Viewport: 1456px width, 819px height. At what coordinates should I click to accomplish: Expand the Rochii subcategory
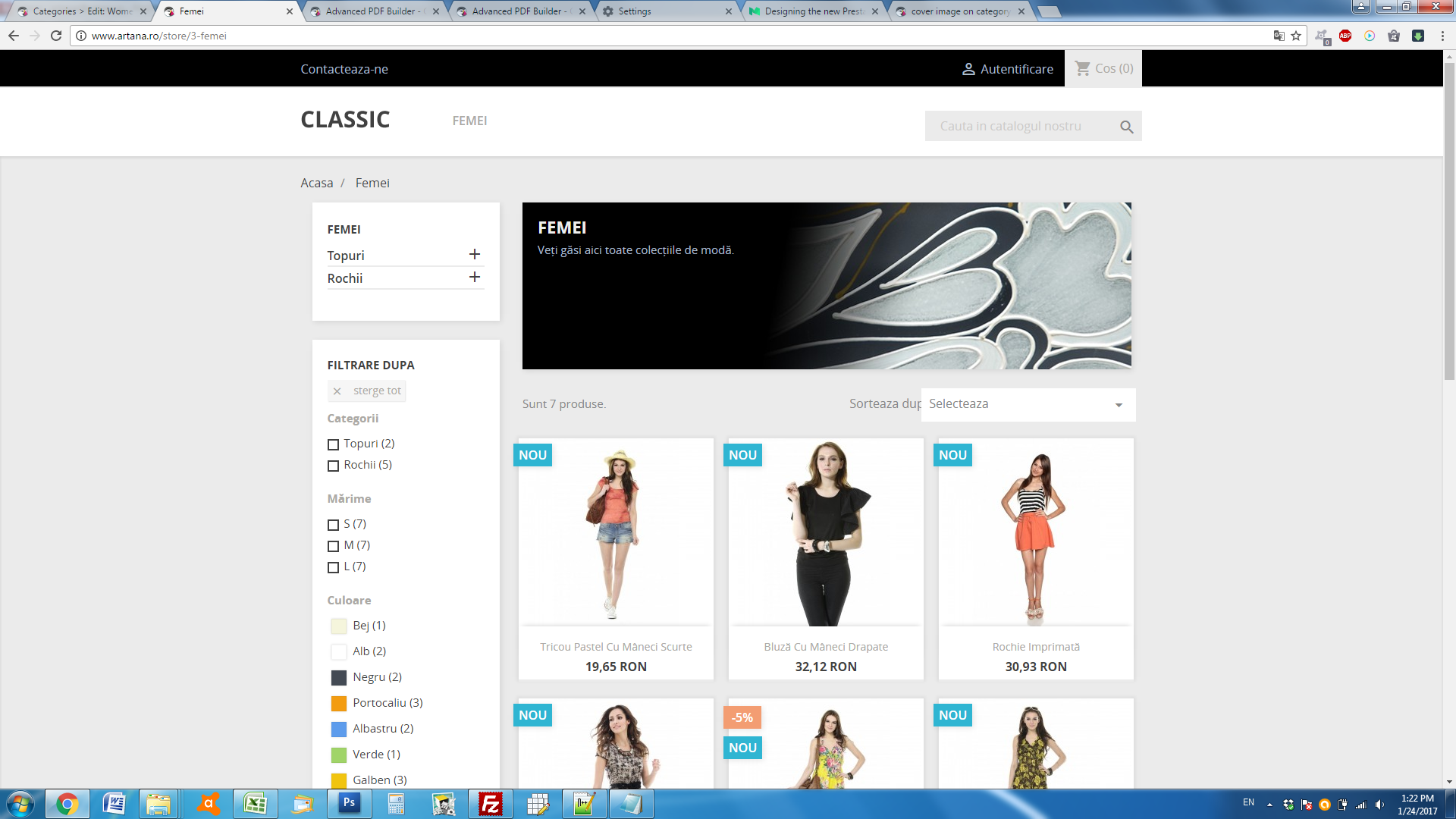(475, 278)
